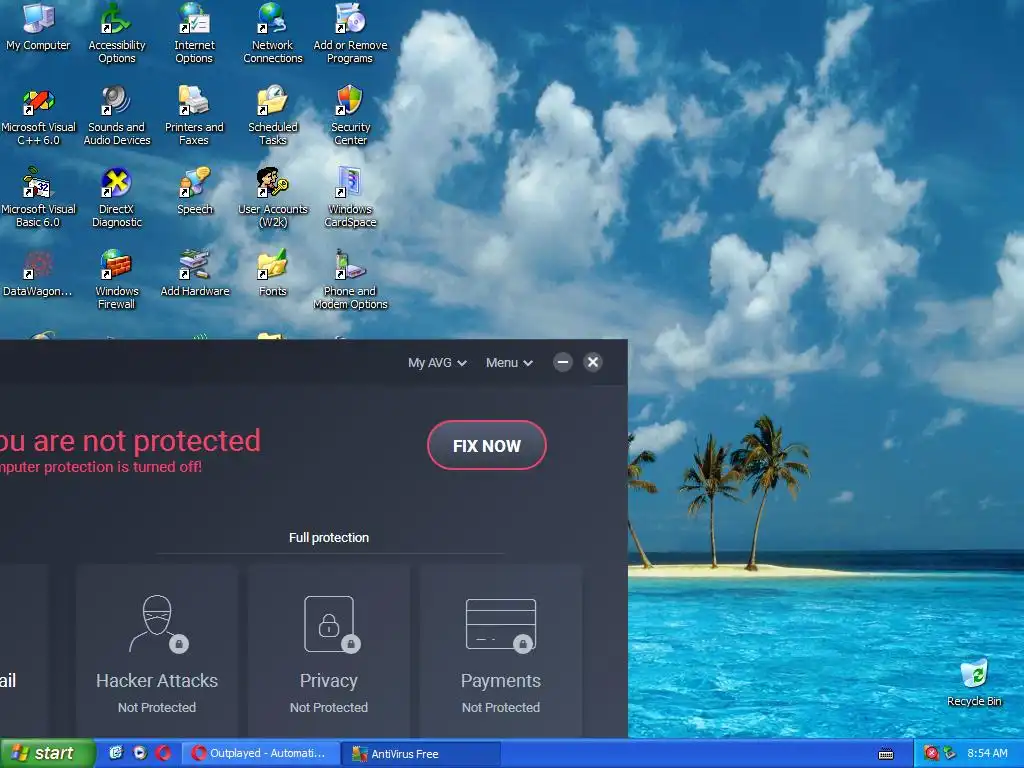Screen dimensions: 1024x768
Task: Select the Speech desktop icon
Action: (194, 192)
